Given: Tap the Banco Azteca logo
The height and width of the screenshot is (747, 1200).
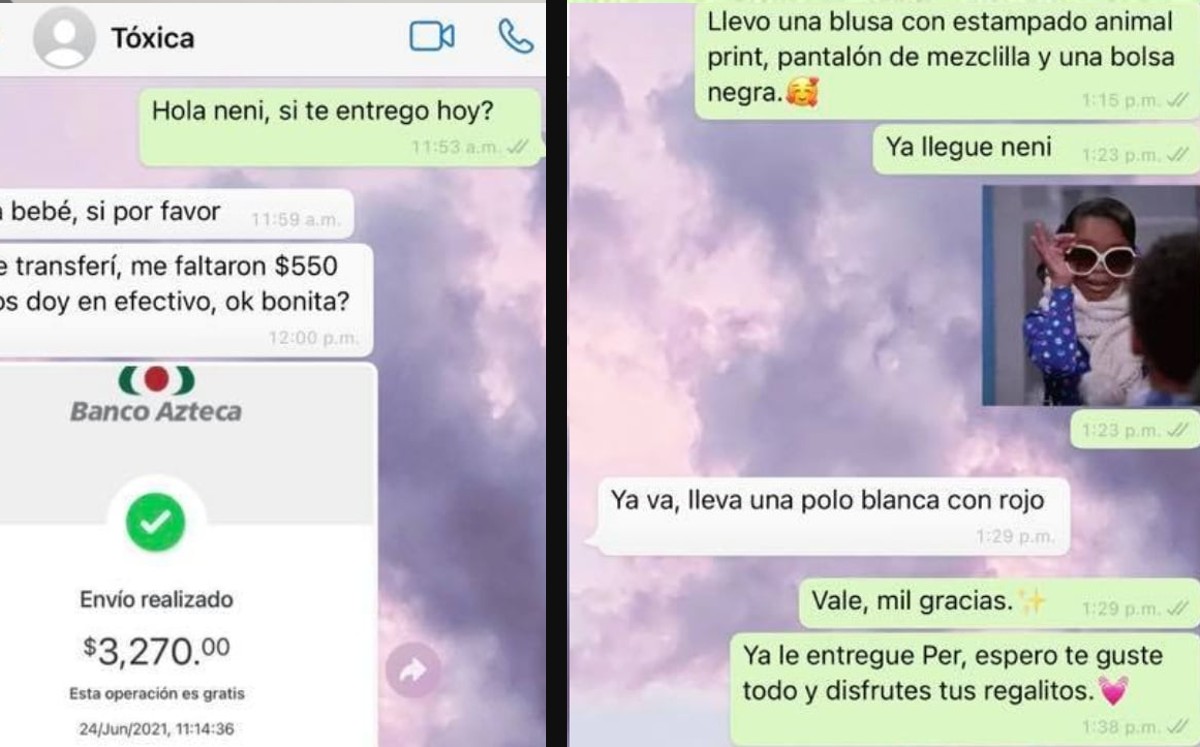Looking at the screenshot, I should tap(156, 395).
